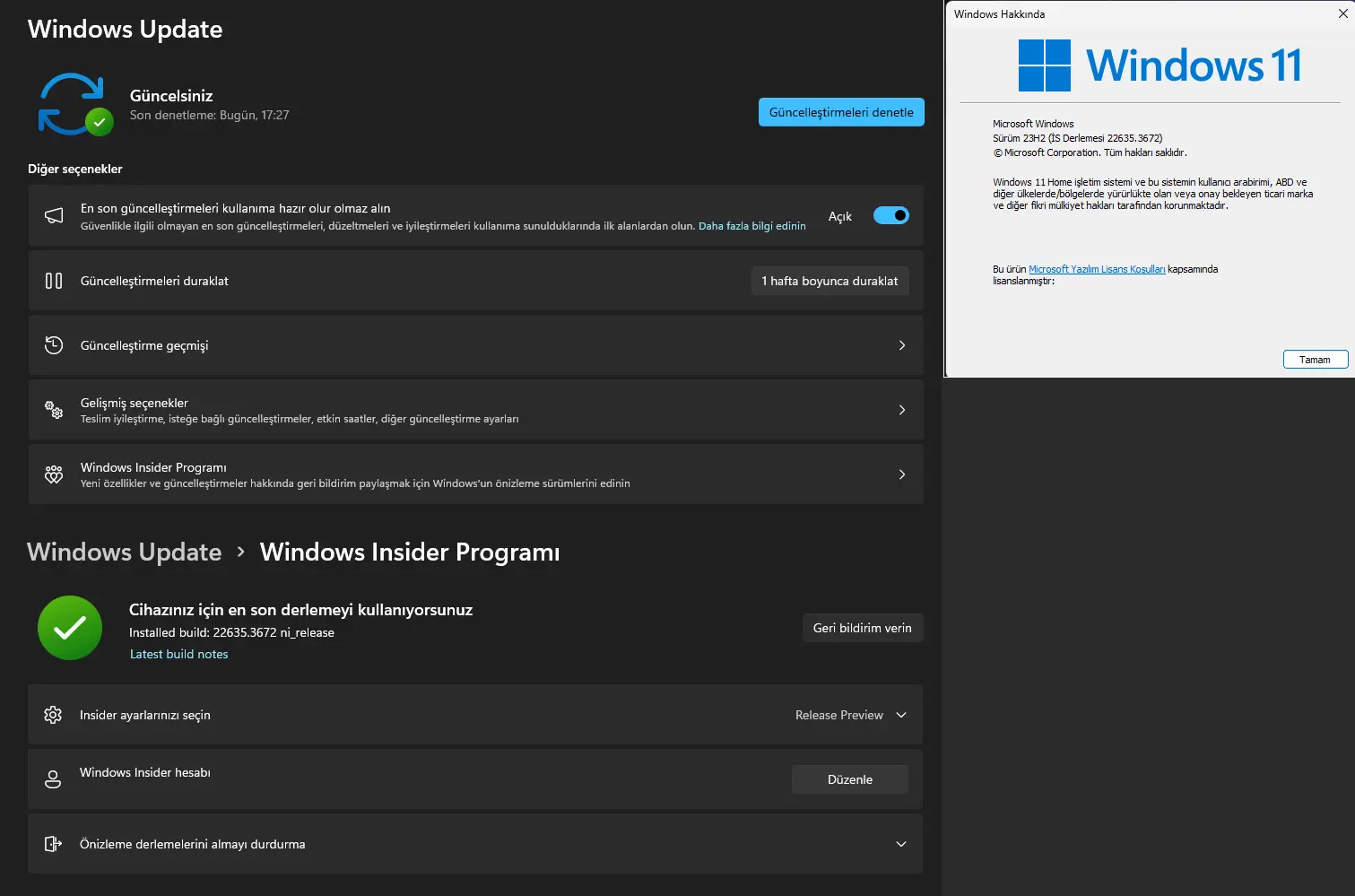
Task: Click the gear icon beside Insider ayarlarınızı seçin
Action: (53, 715)
